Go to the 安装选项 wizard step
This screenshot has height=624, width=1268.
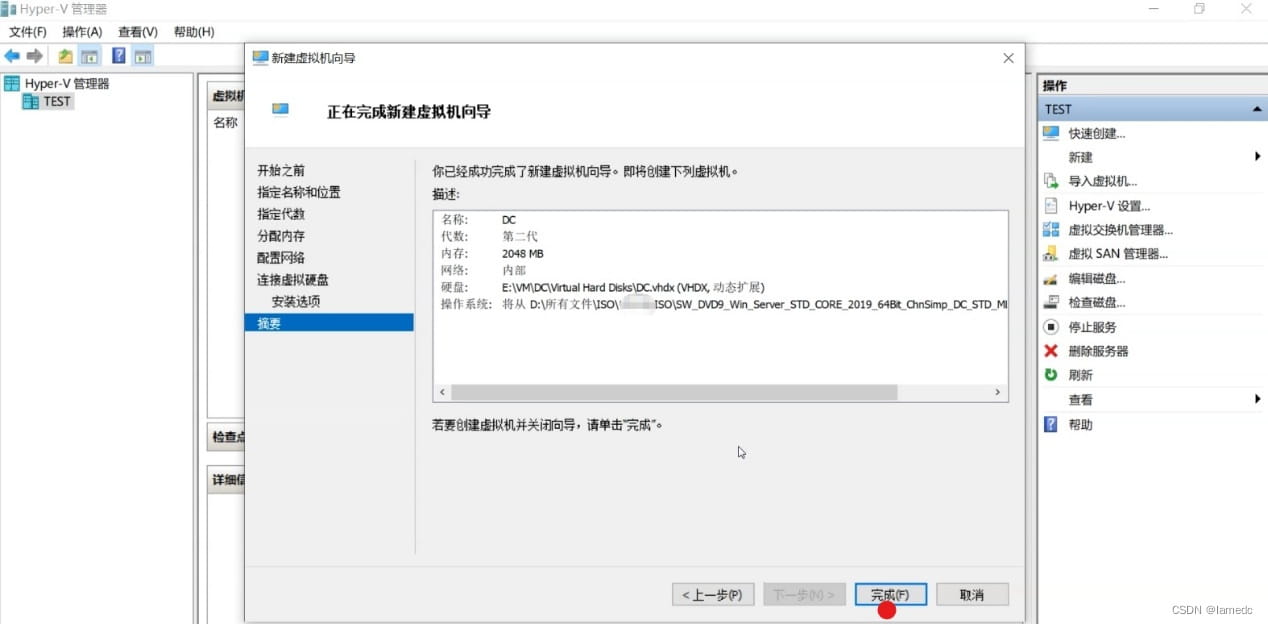click(x=296, y=301)
